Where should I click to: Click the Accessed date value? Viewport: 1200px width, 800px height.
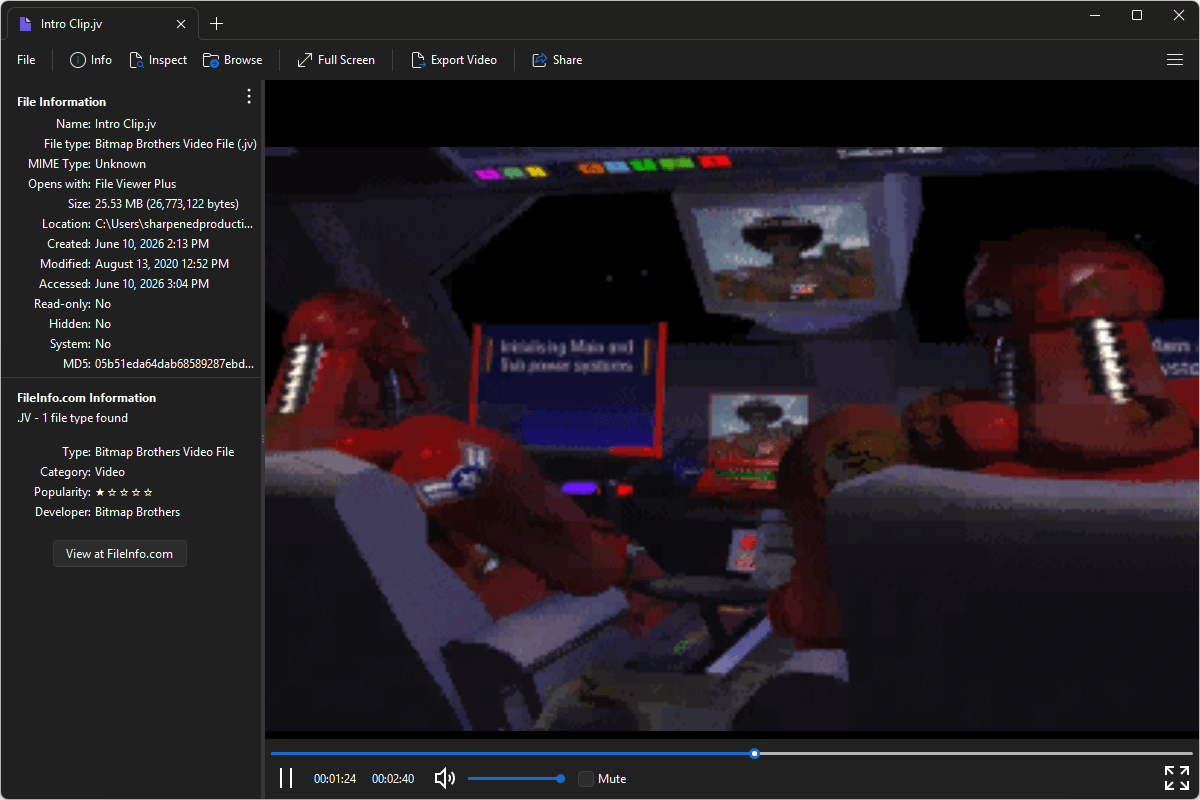(152, 284)
